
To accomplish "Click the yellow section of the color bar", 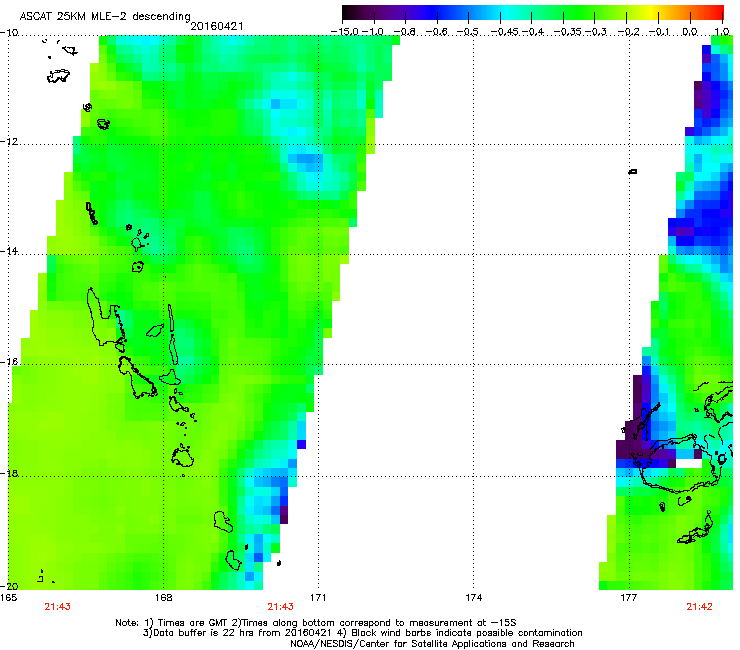I will [652, 13].
